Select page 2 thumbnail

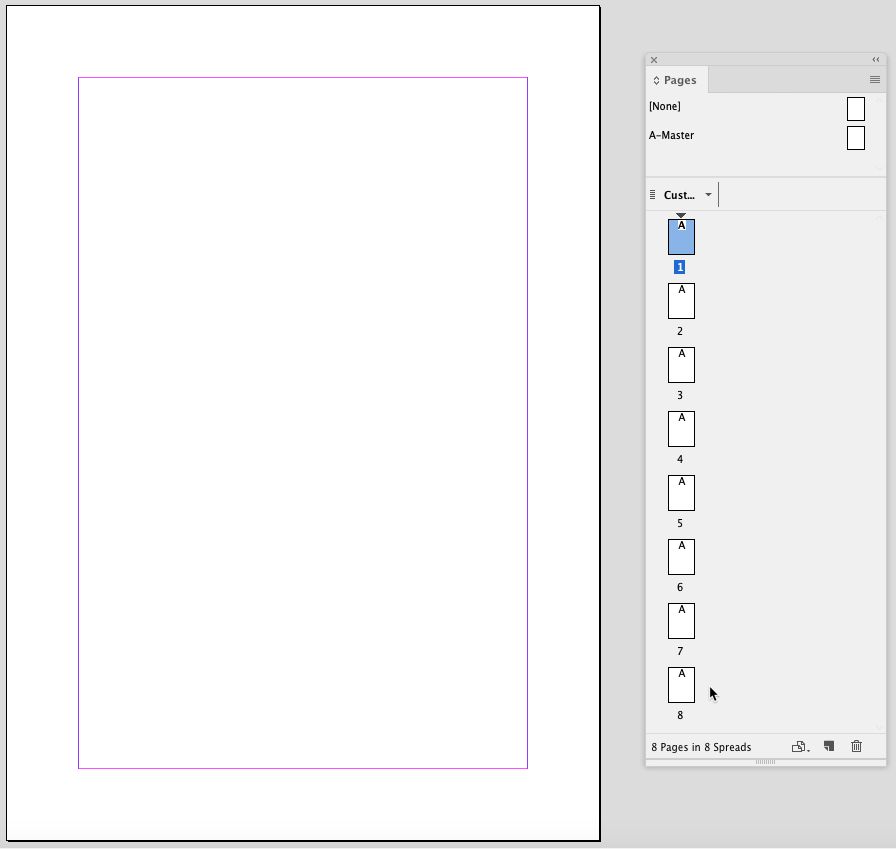click(x=681, y=301)
